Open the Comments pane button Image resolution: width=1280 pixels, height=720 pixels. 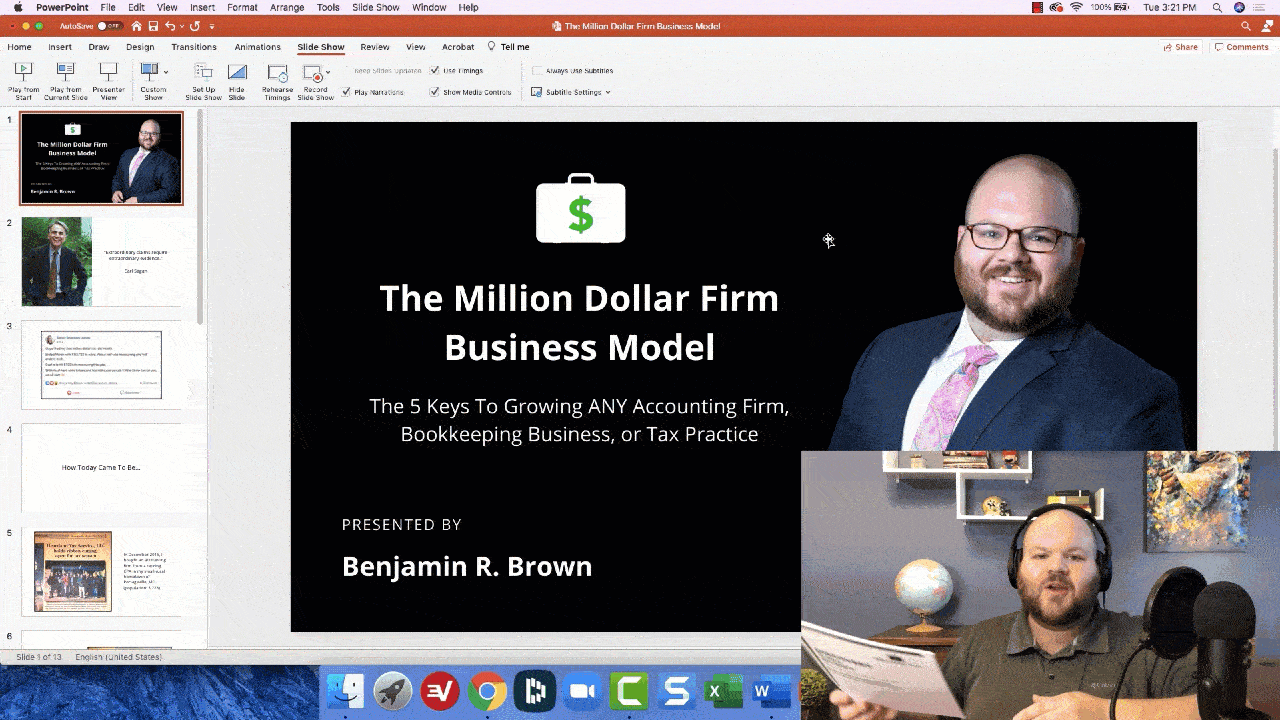point(1241,47)
